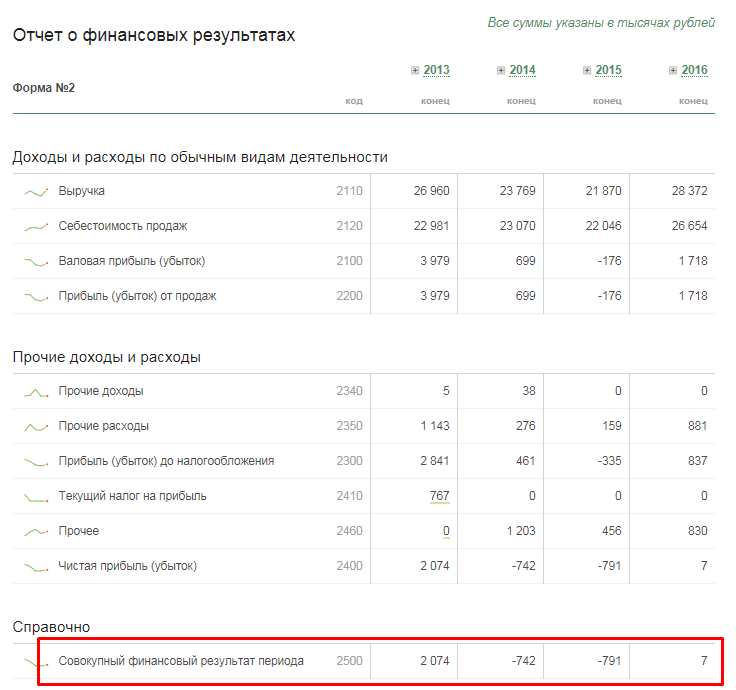
Task: Select the Совокупный финансовый результат периода row label
Action: (x=181, y=661)
